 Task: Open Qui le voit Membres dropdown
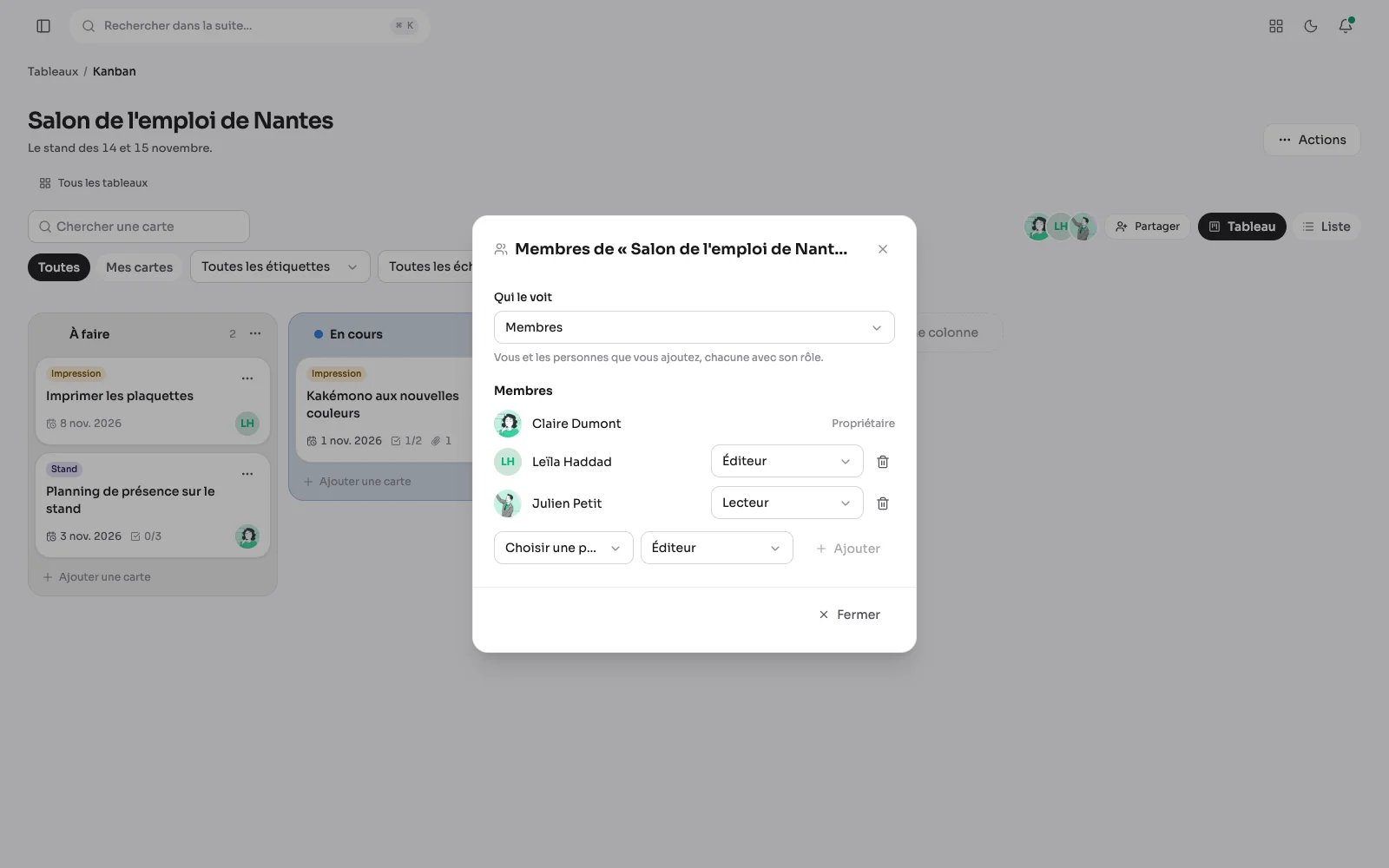click(x=694, y=327)
